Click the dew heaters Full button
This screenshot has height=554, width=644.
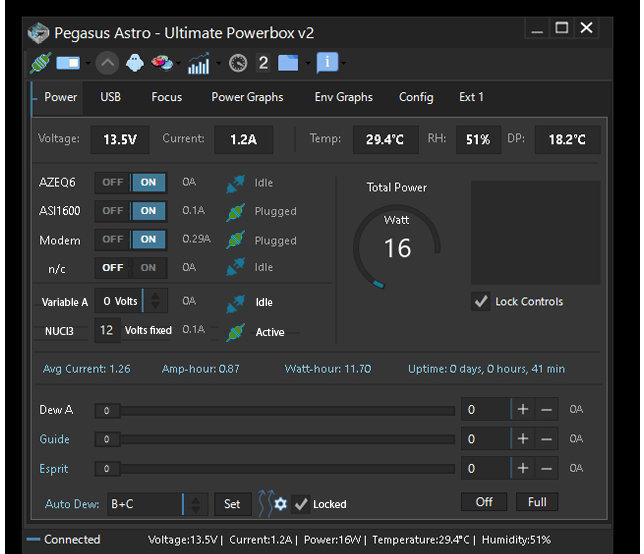[537, 502]
